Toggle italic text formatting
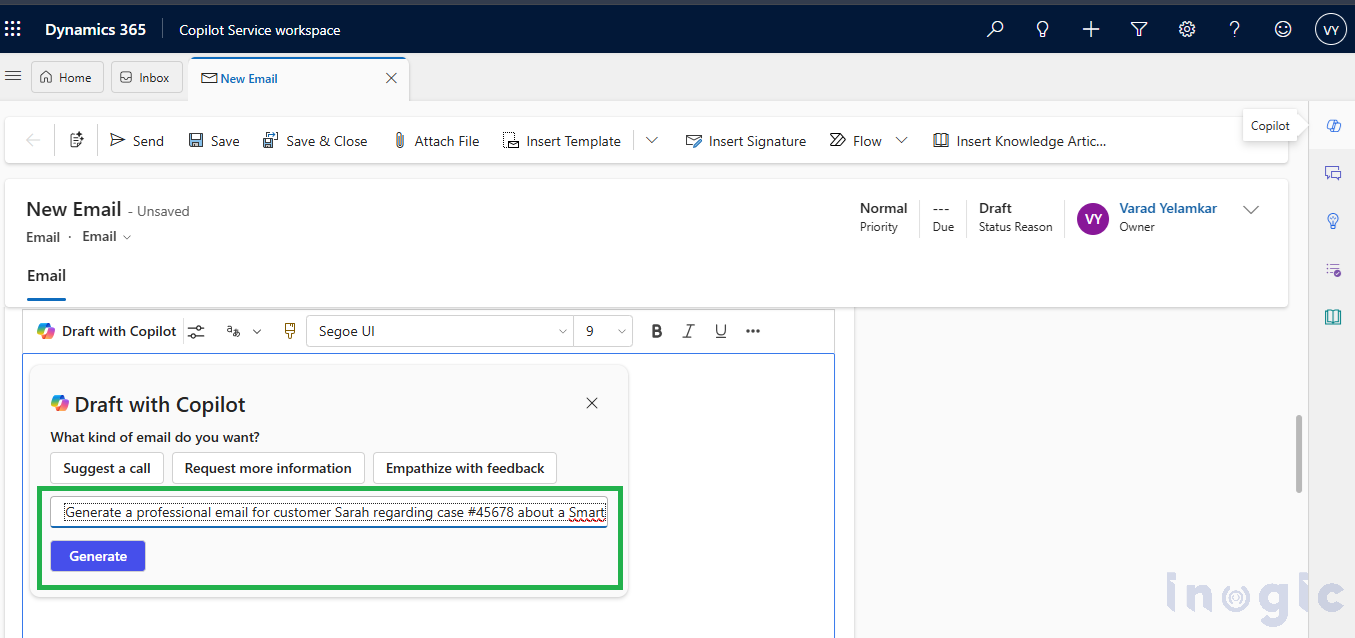 (688, 331)
